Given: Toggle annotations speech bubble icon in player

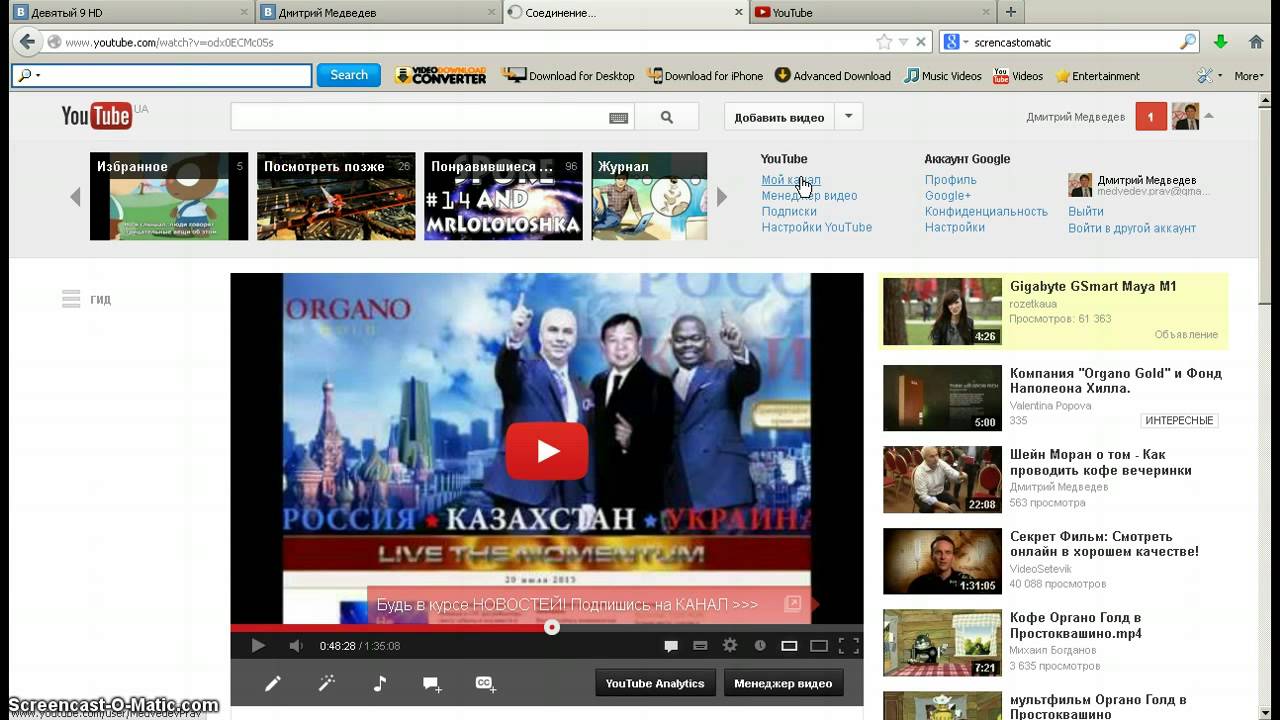Looking at the screenshot, I should (x=671, y=646).
